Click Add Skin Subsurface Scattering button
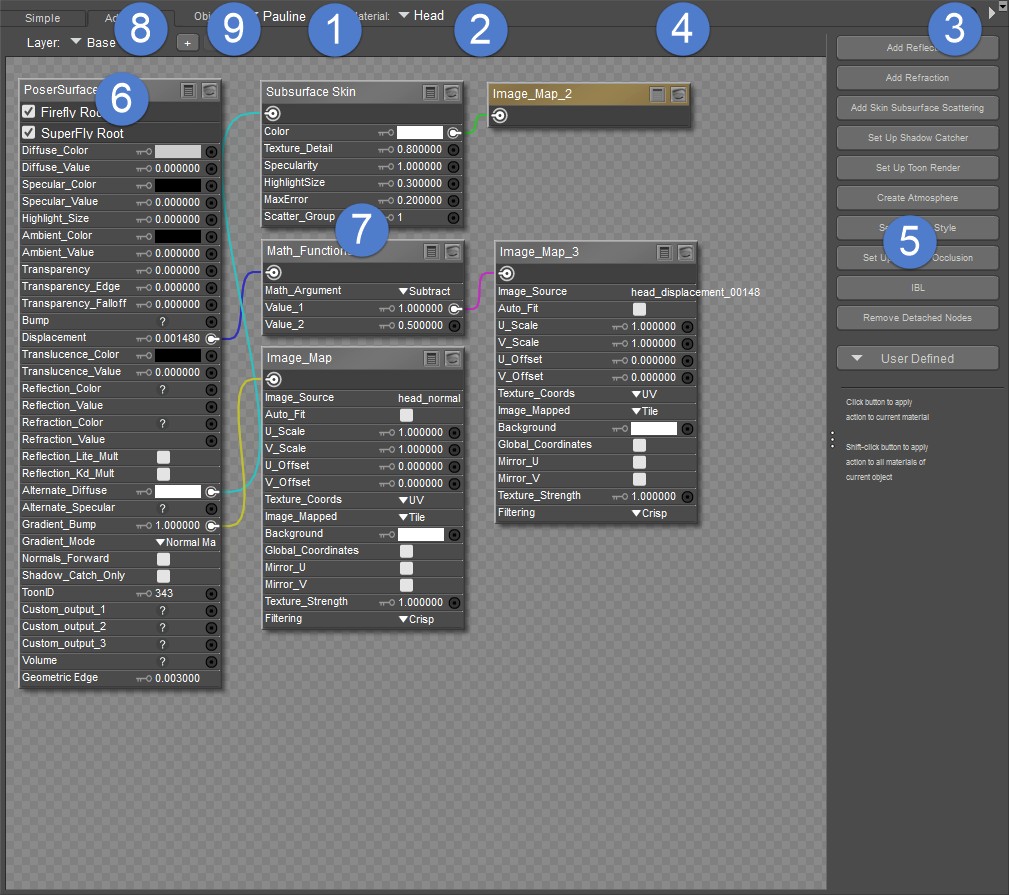Image resolution: width=1009 pixels, height=895 pixels. tap(917, 108)
